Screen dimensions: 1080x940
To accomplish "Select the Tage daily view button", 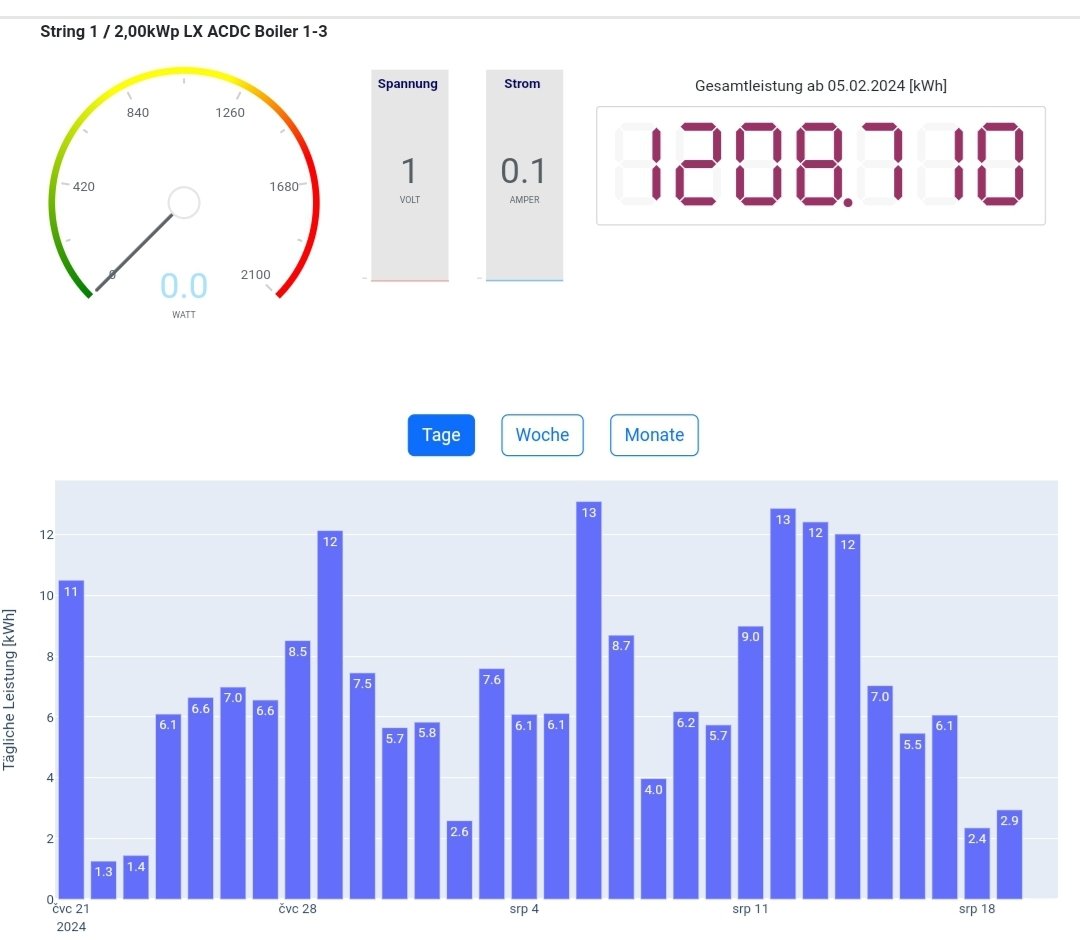I will [441, 435].
